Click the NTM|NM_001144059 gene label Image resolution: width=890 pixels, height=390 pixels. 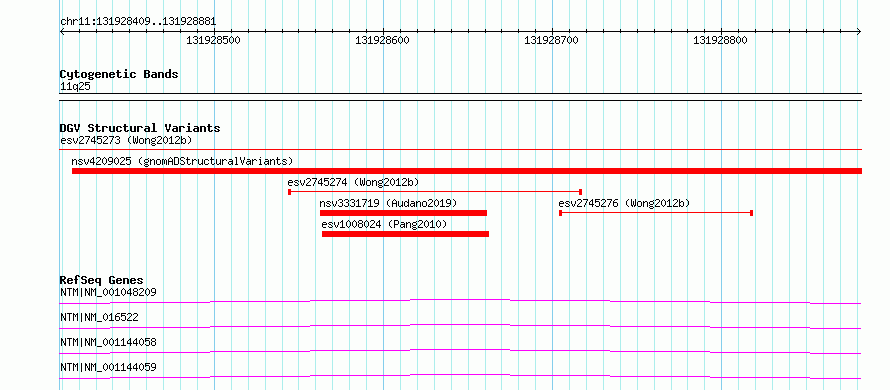(108, 367)
